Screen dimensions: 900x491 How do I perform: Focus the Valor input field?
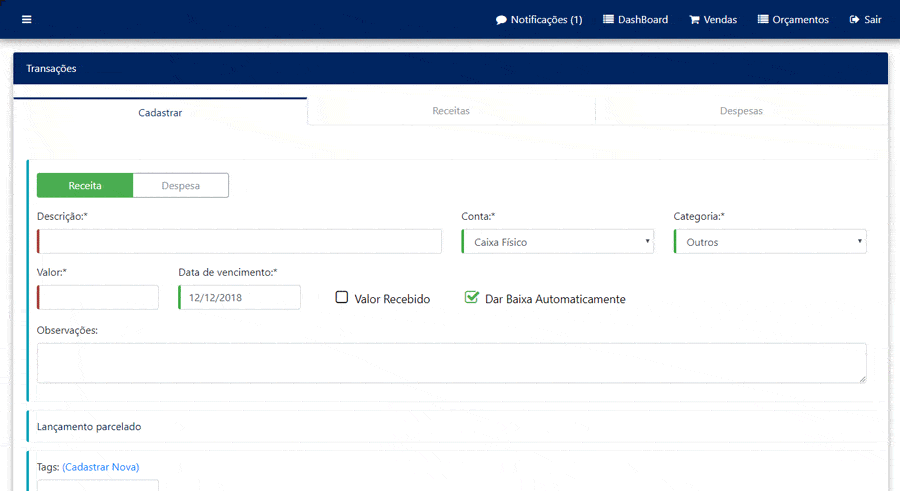tap(98, 298)
